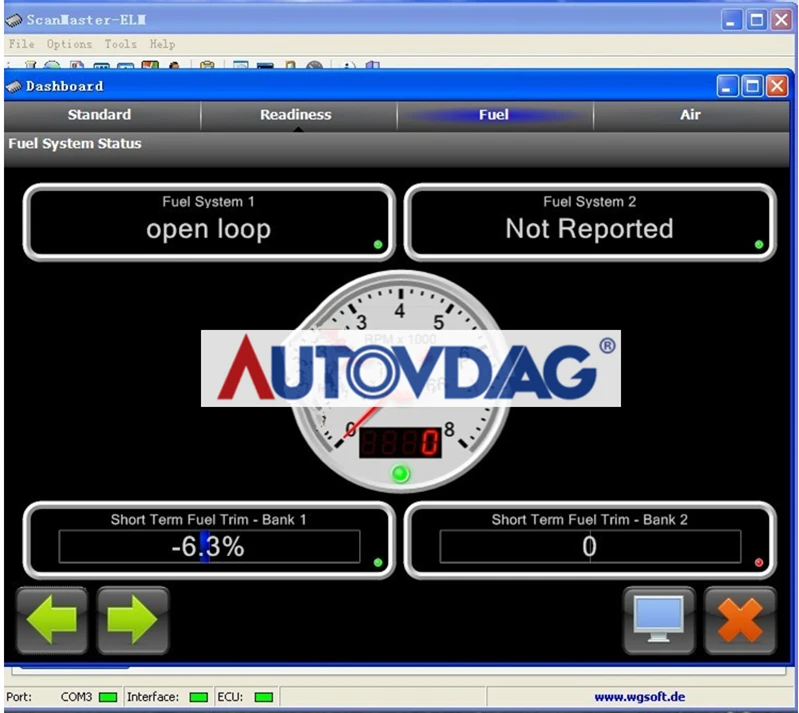Close the dashboard with the orange X button
The width and height of the screenshot is (799, 713).
tap(740, 620)
